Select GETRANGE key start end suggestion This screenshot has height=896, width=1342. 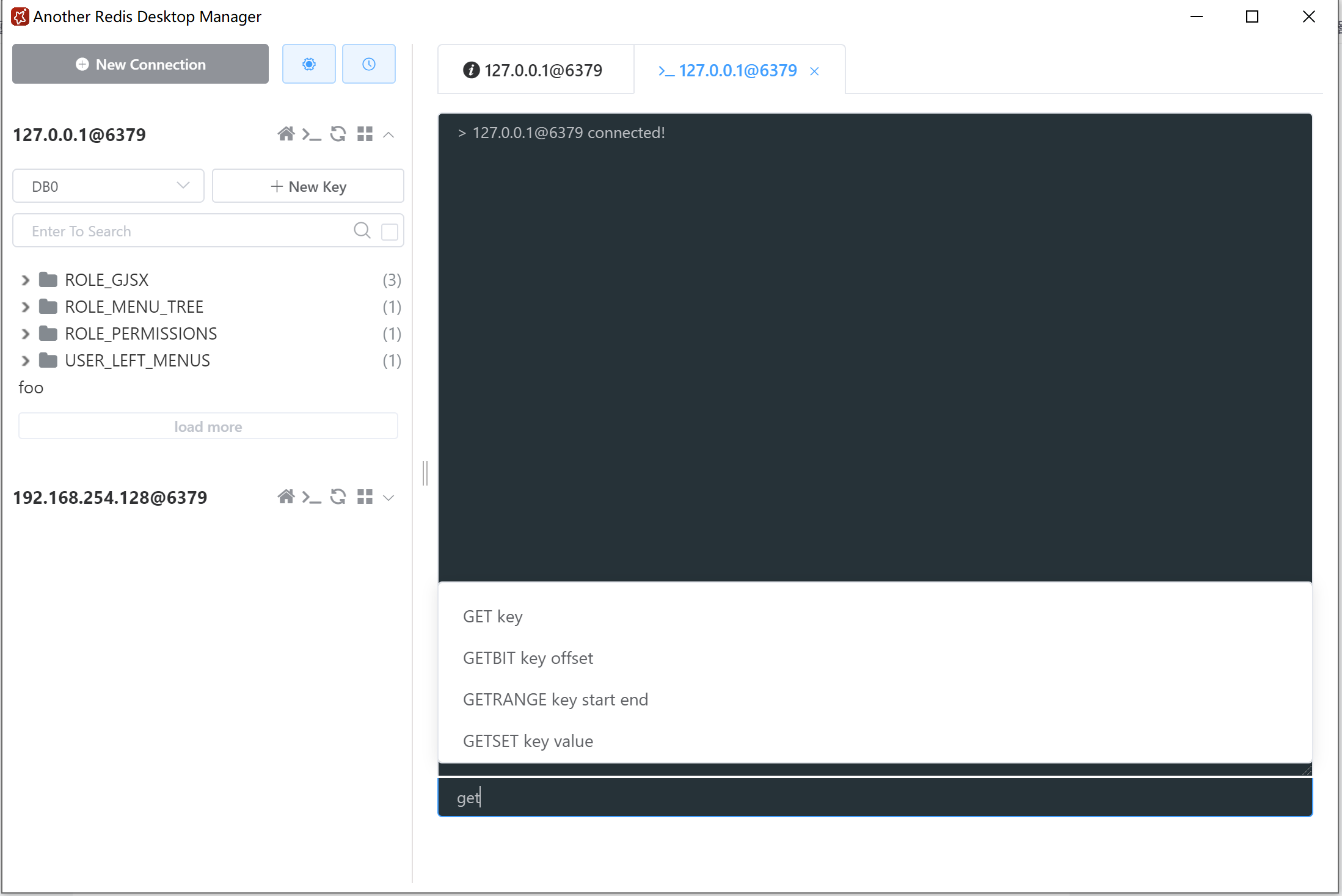(555, 699)
